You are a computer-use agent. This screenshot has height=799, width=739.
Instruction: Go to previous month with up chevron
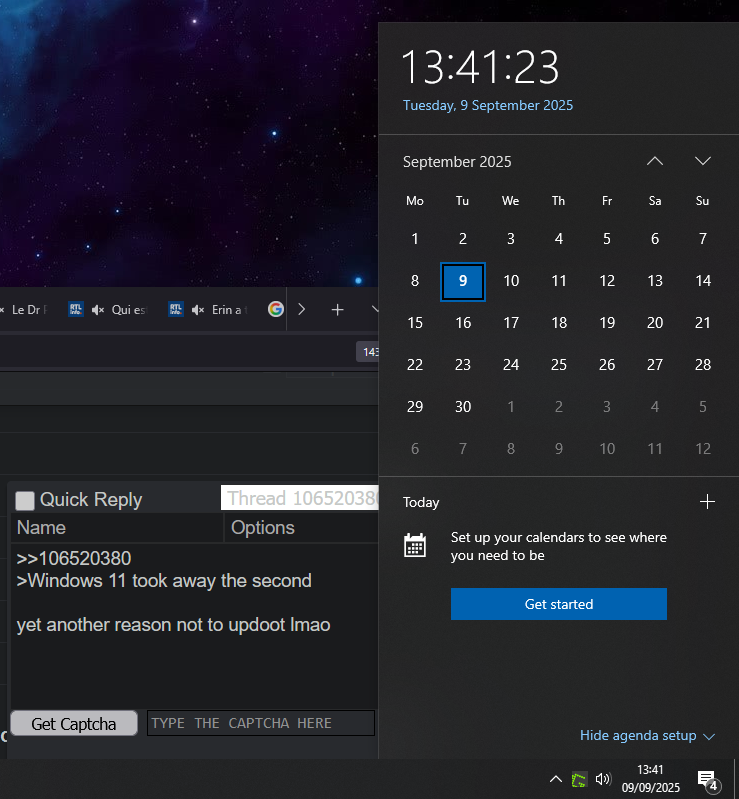pos(655,161)
